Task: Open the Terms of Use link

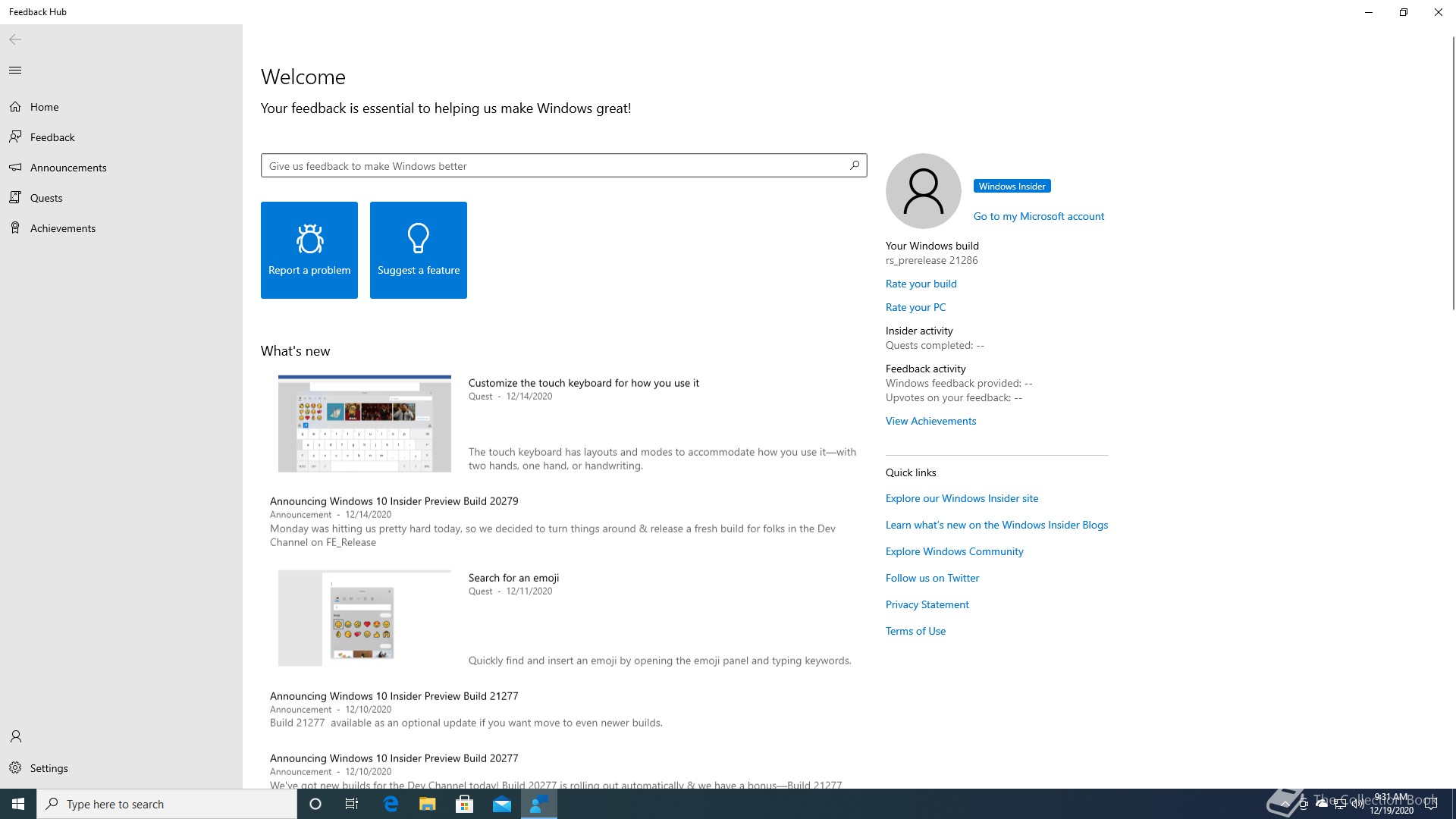Action: (x=916, y=631)
